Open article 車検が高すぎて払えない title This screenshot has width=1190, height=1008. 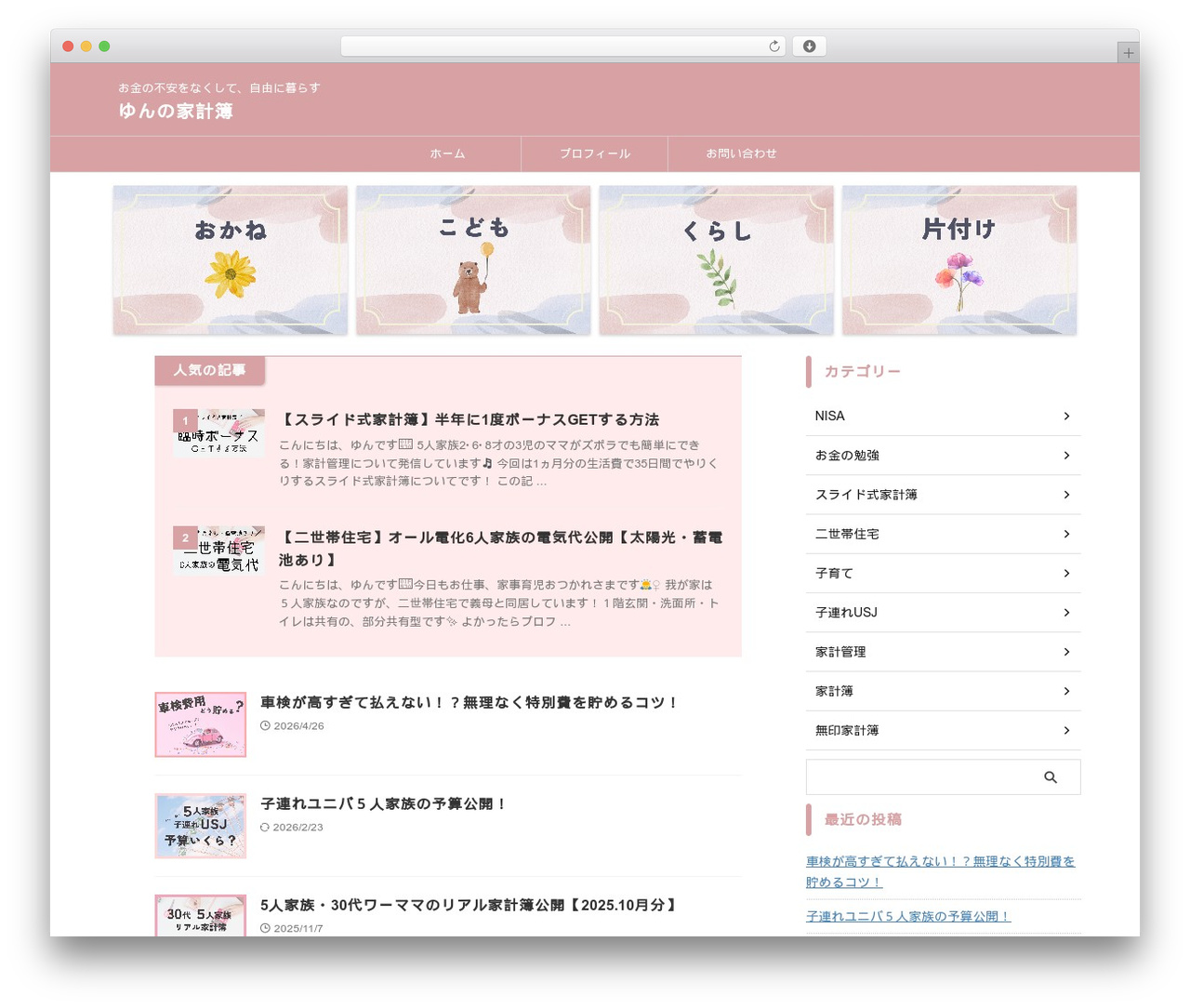tap(469, 702)
